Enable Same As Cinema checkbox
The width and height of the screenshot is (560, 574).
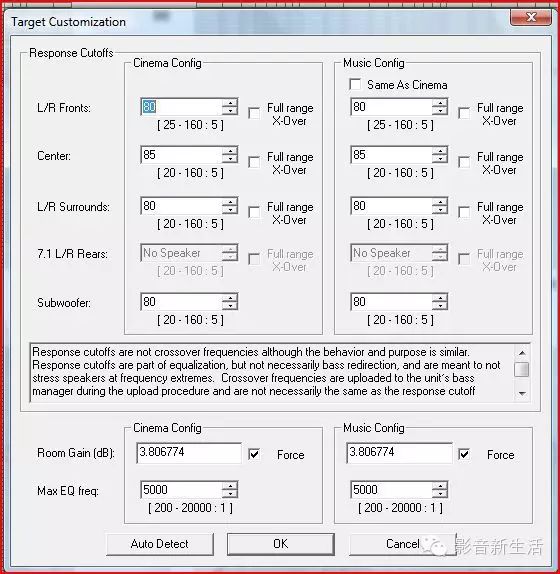click(355, 84)
